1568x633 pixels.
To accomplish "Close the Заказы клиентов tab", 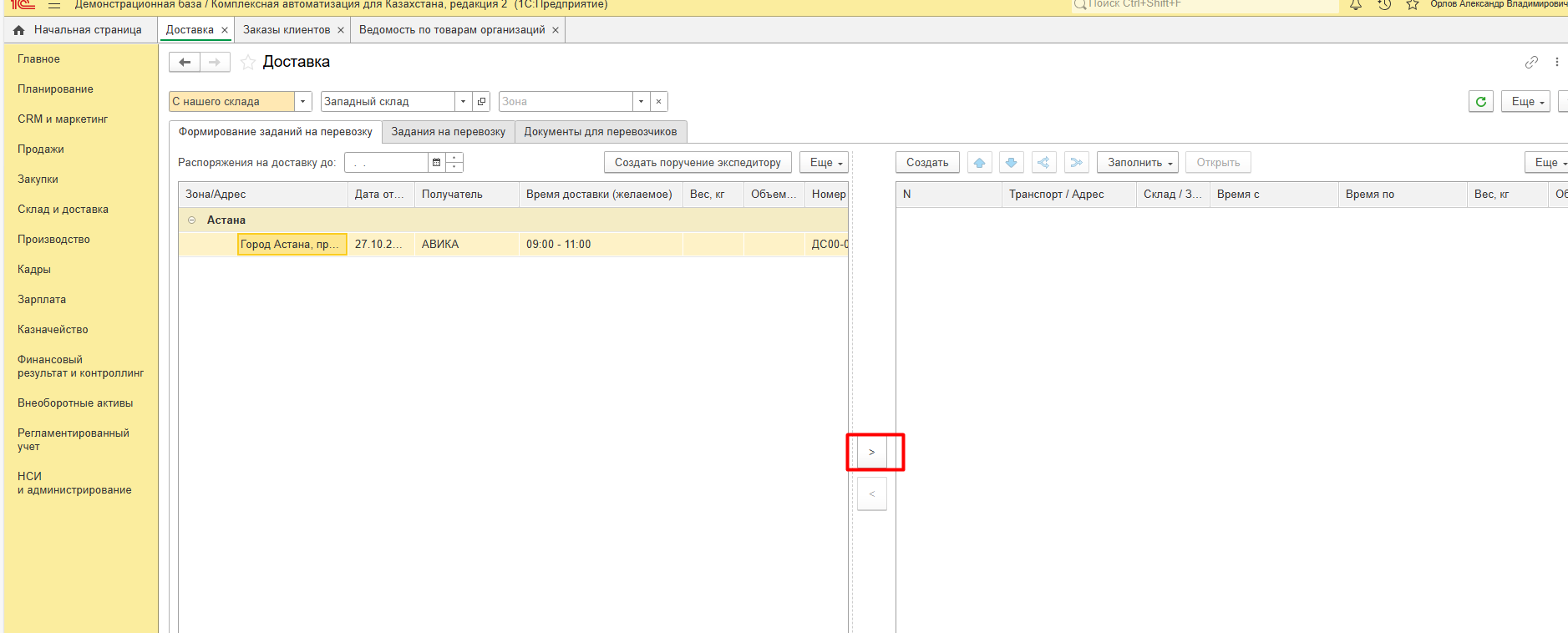I will click(x=341, y=30).
